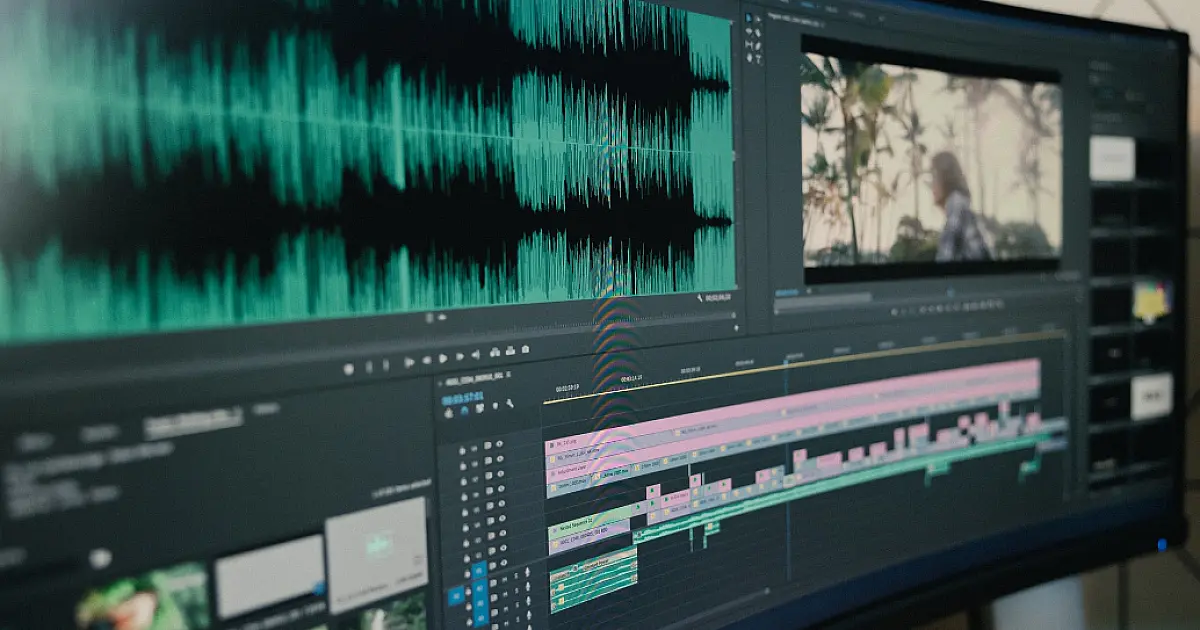The width and height of the screenshot is (1200, 630).
Task: Select the Selection tool in the Tools panel
Action: coord(749,18)
